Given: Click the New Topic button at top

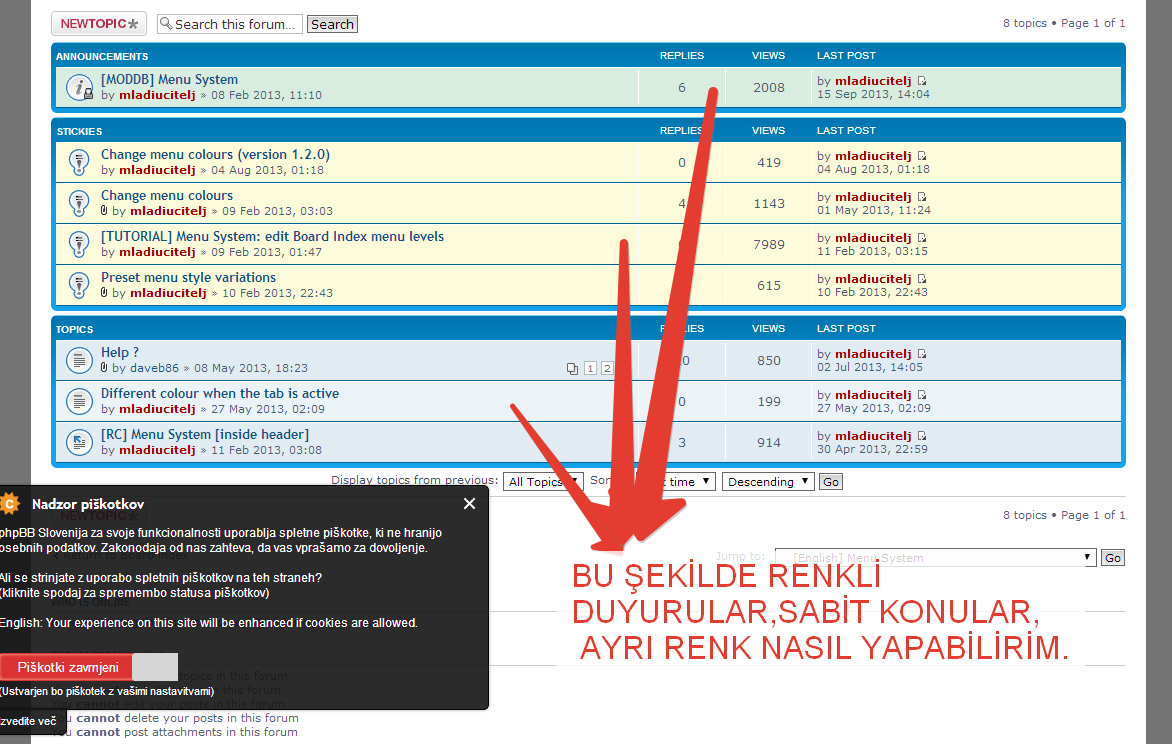Looking at the screenshot, I should point(99,24).
